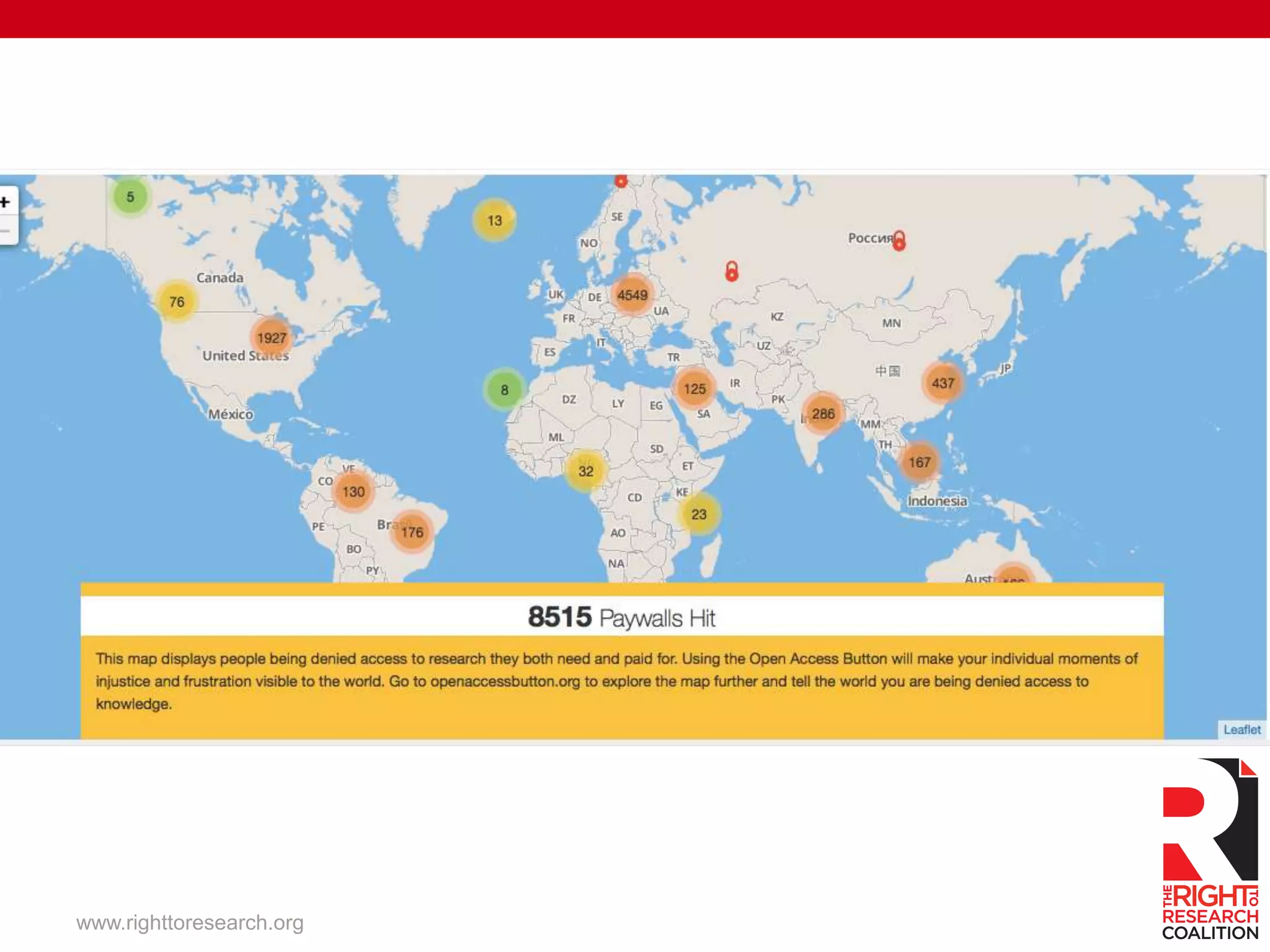This screenshot has height=952, width=1270.
Task: Click the red padlock marker above Sweden
Action: 621,180
